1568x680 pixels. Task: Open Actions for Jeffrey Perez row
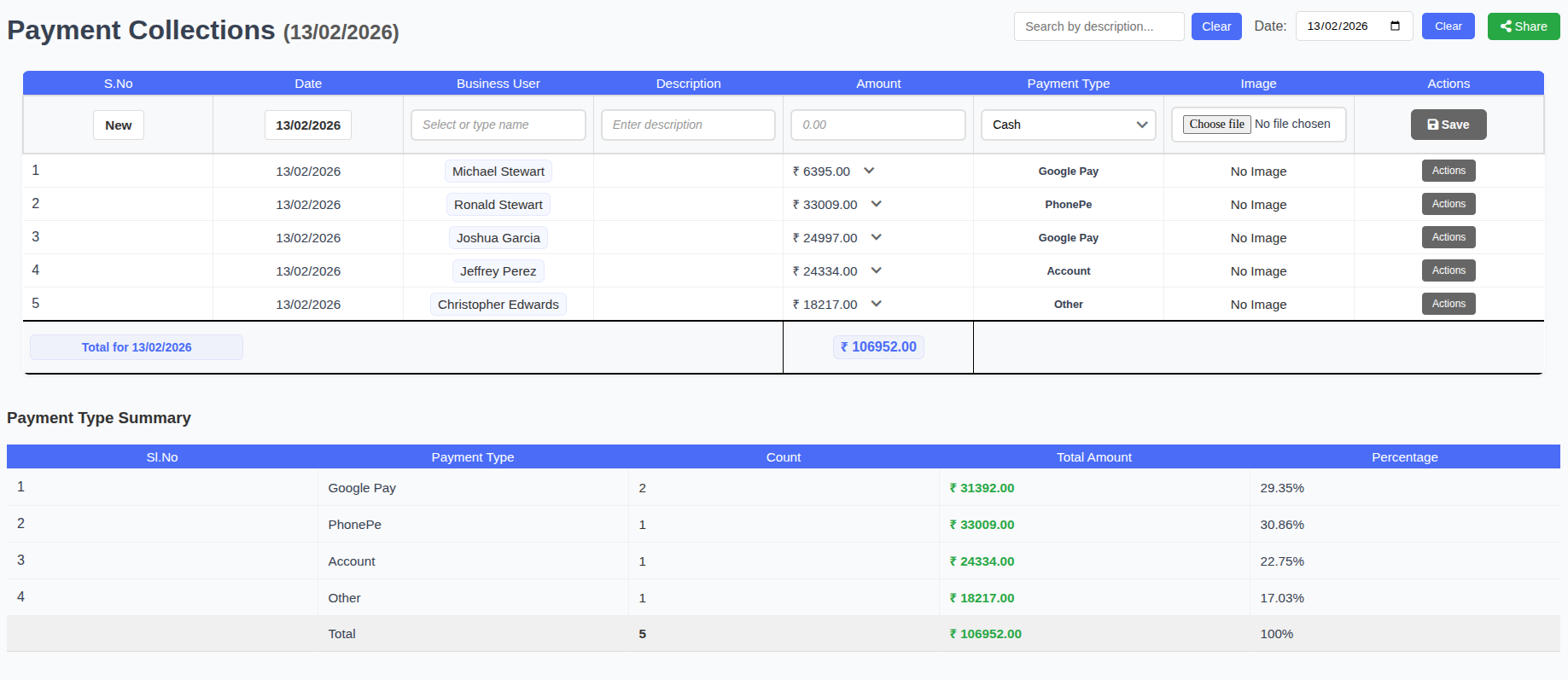point(1449,270)
